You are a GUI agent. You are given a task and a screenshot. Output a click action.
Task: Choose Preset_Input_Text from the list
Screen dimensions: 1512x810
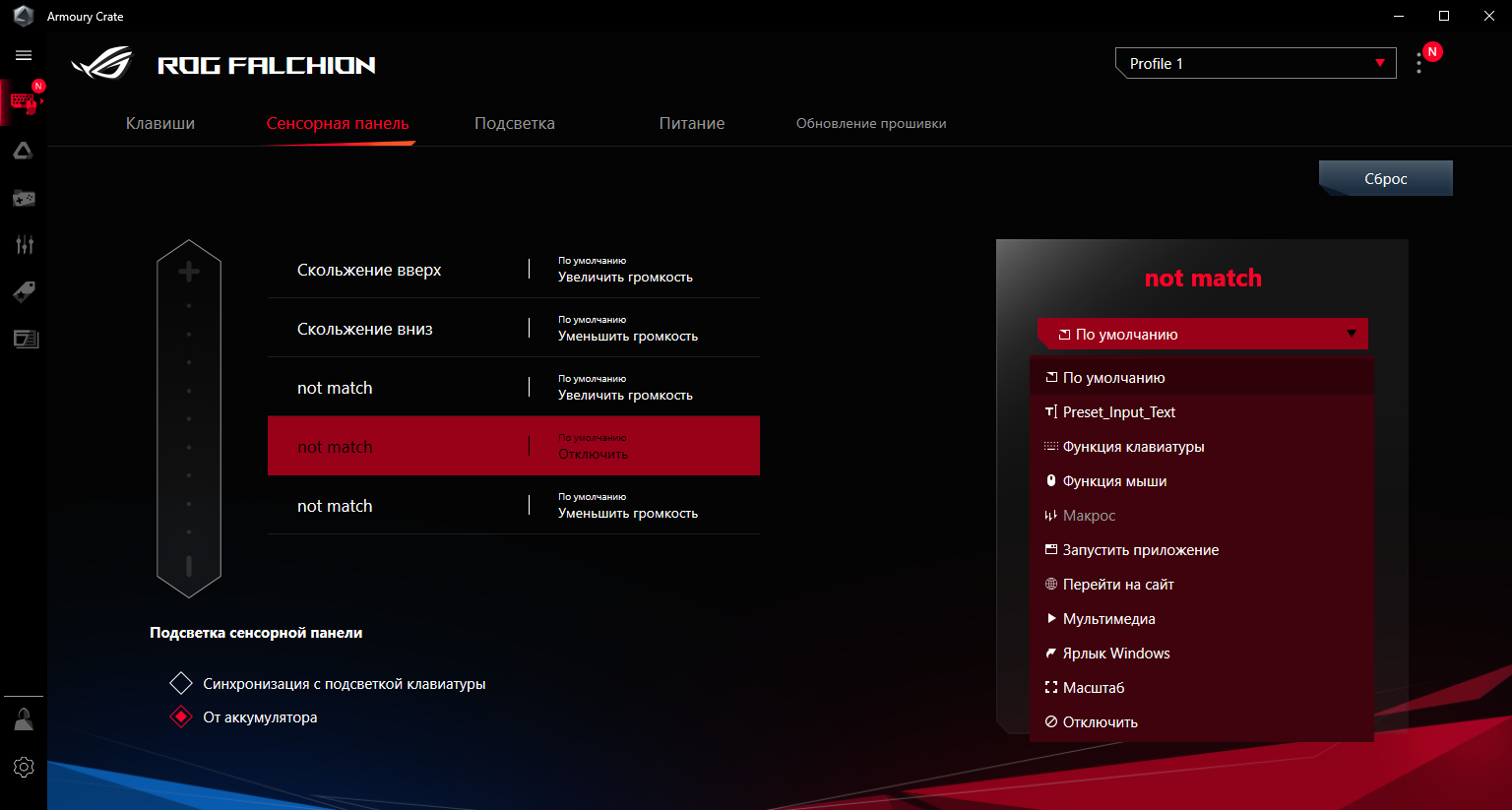(1201, 411)
